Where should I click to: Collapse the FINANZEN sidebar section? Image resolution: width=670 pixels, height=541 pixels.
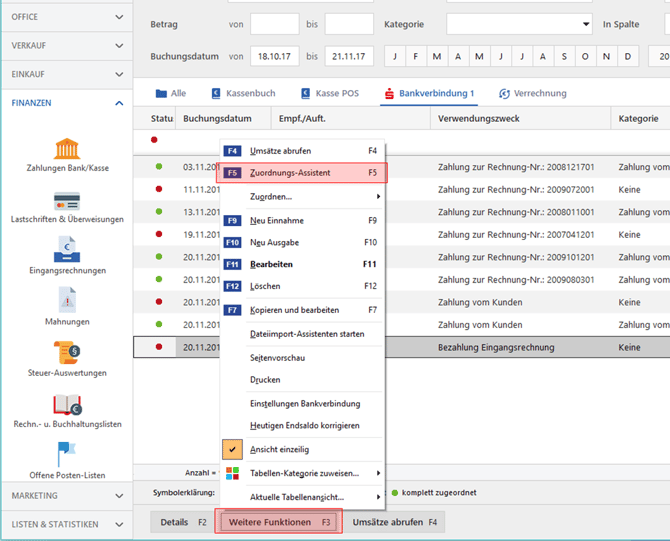click(x=119, y=103)
